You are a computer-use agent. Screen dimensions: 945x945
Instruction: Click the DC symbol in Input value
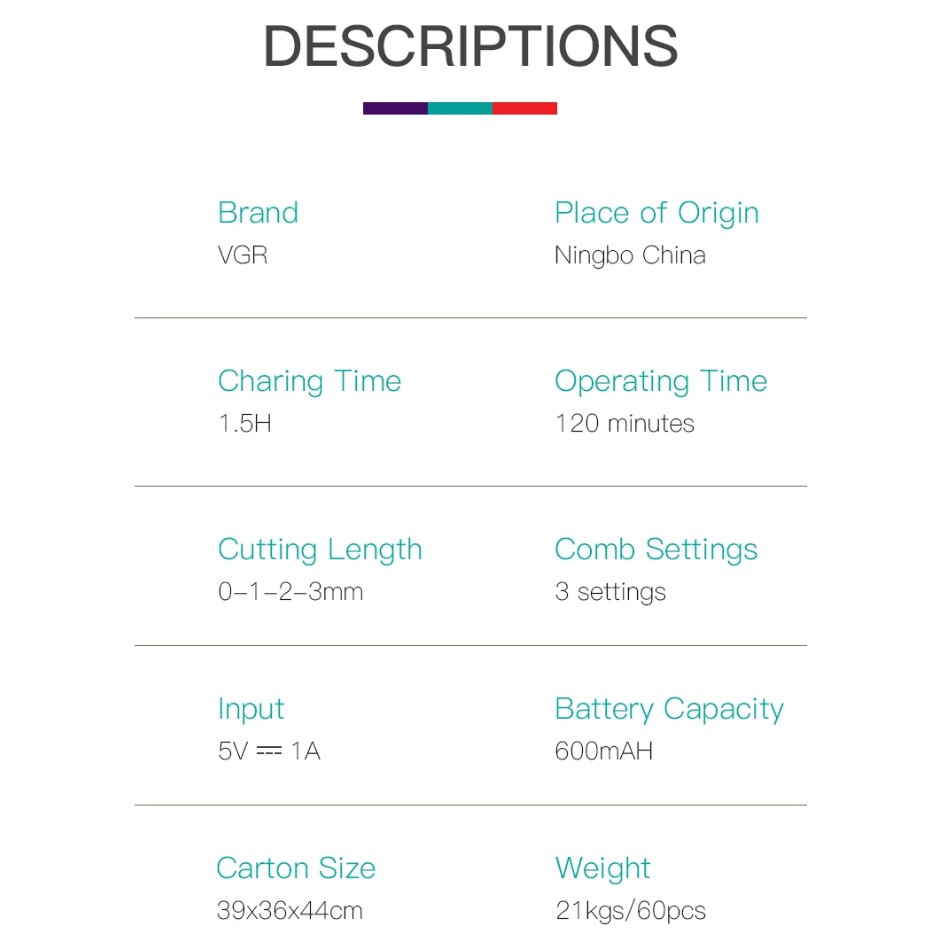[x=269, y=751]
